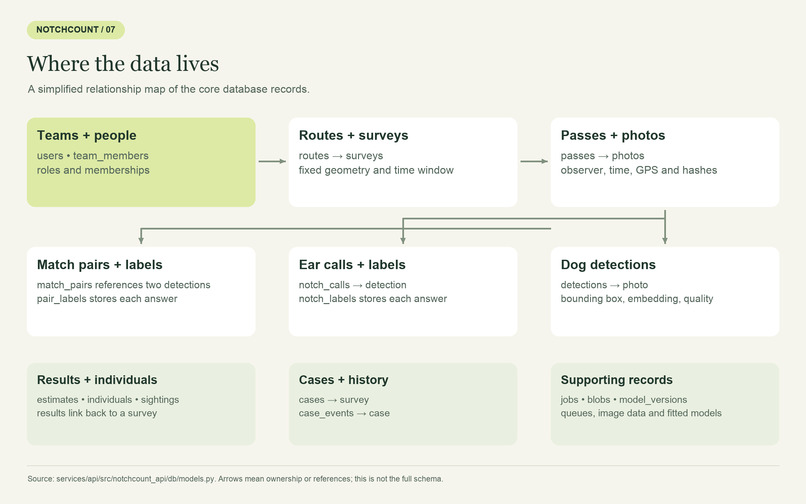Open the Teams + people card
Viewport: 806px width, 504px height.
141,162
